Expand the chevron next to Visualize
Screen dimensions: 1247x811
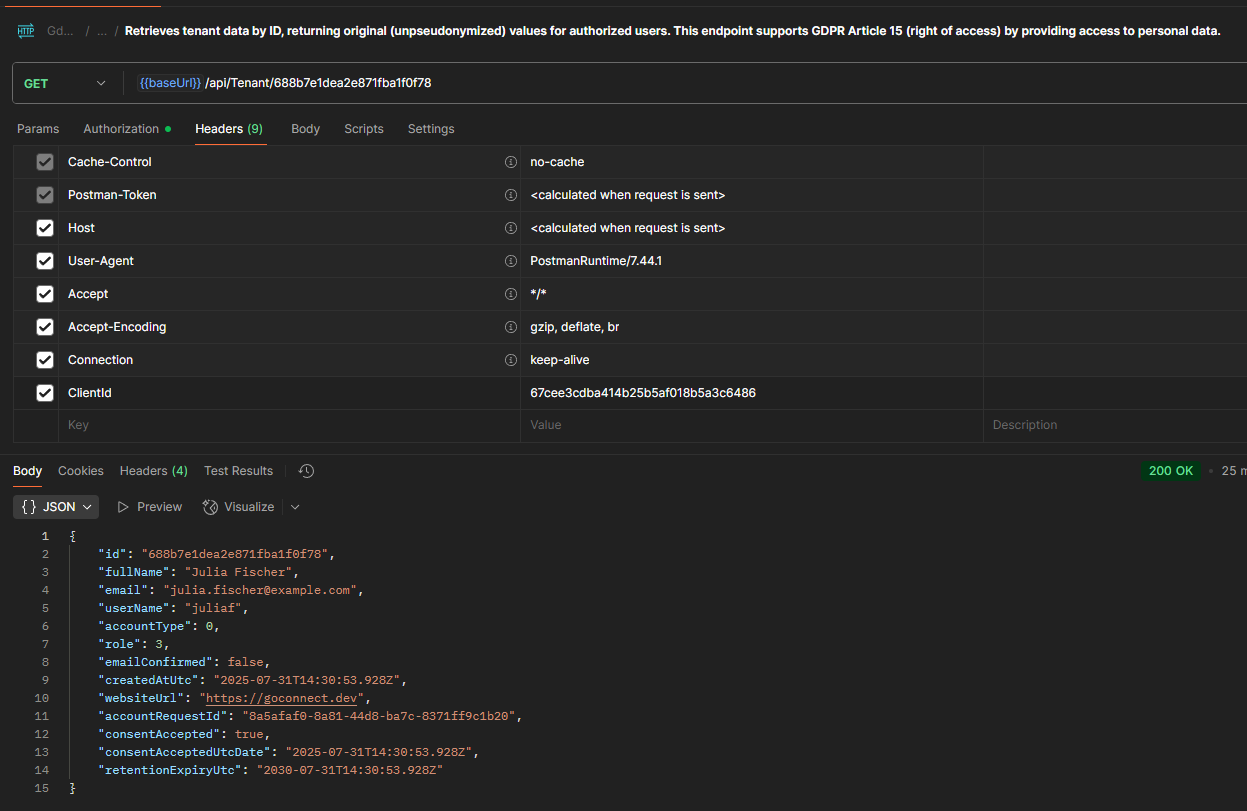295,507
